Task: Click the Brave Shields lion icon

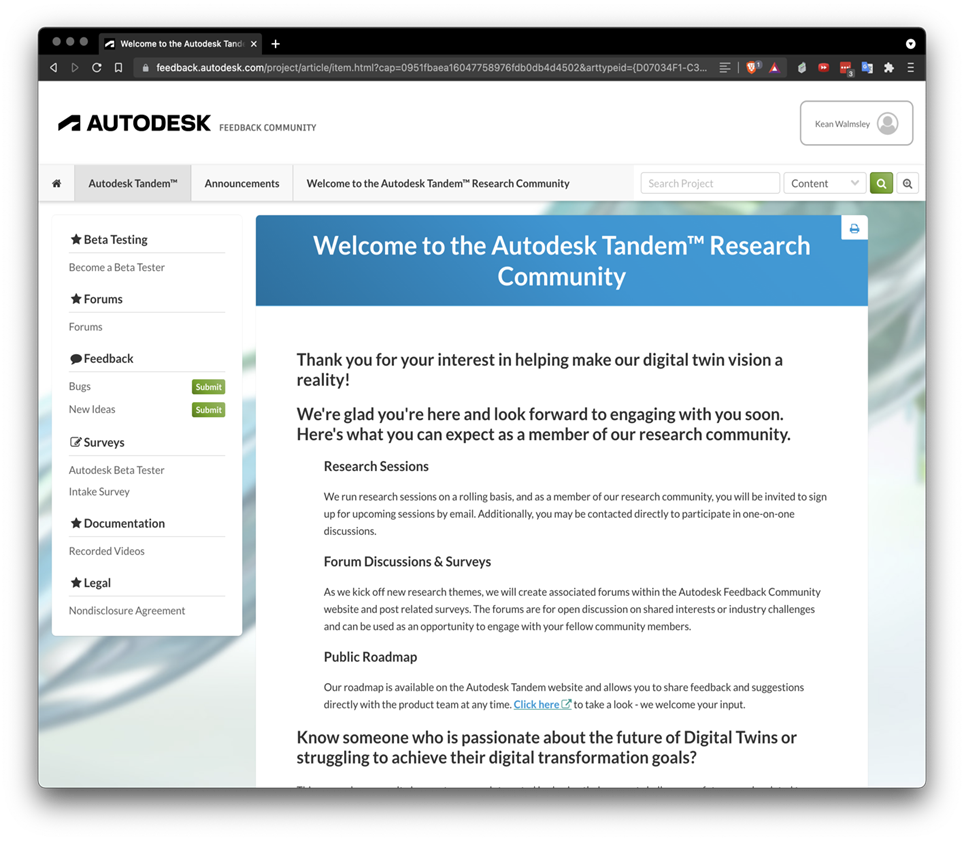Action: (752, 68)
